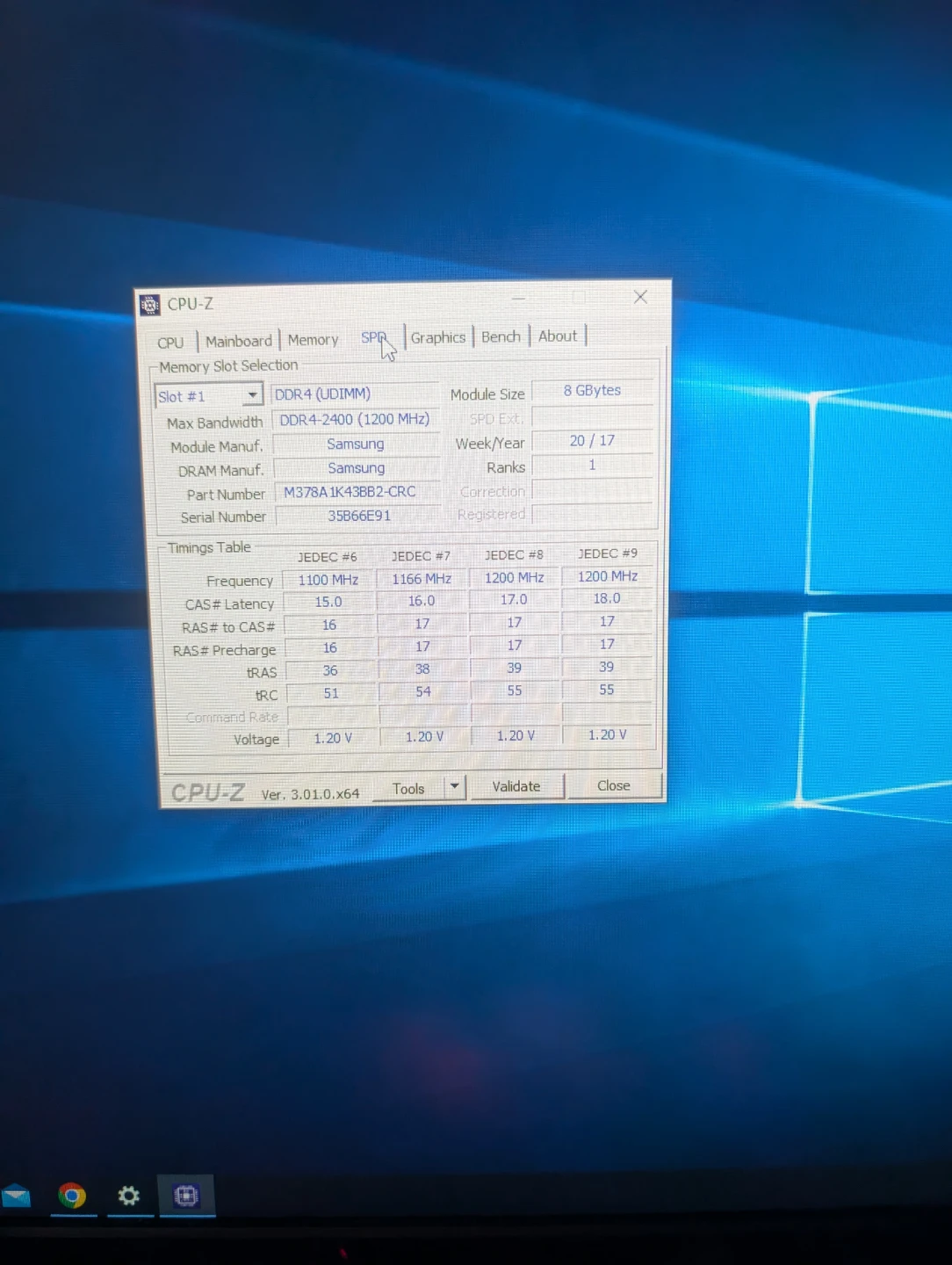Screen dimensions: 952x1265
Task: Open the Mail app in the taskbar
Action: click(16, 1196)
